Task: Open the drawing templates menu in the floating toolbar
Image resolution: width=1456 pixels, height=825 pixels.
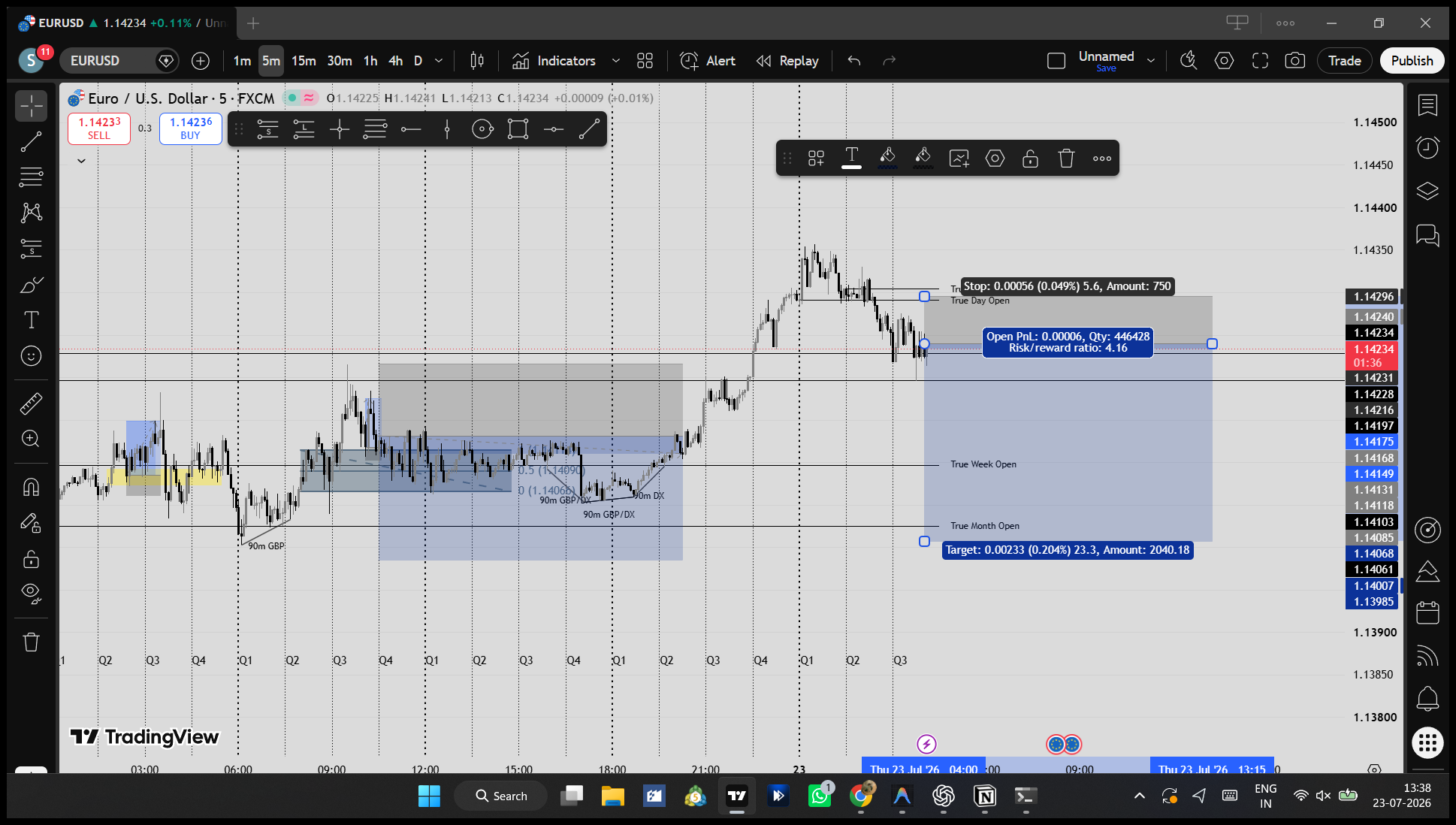Action: 816,159
